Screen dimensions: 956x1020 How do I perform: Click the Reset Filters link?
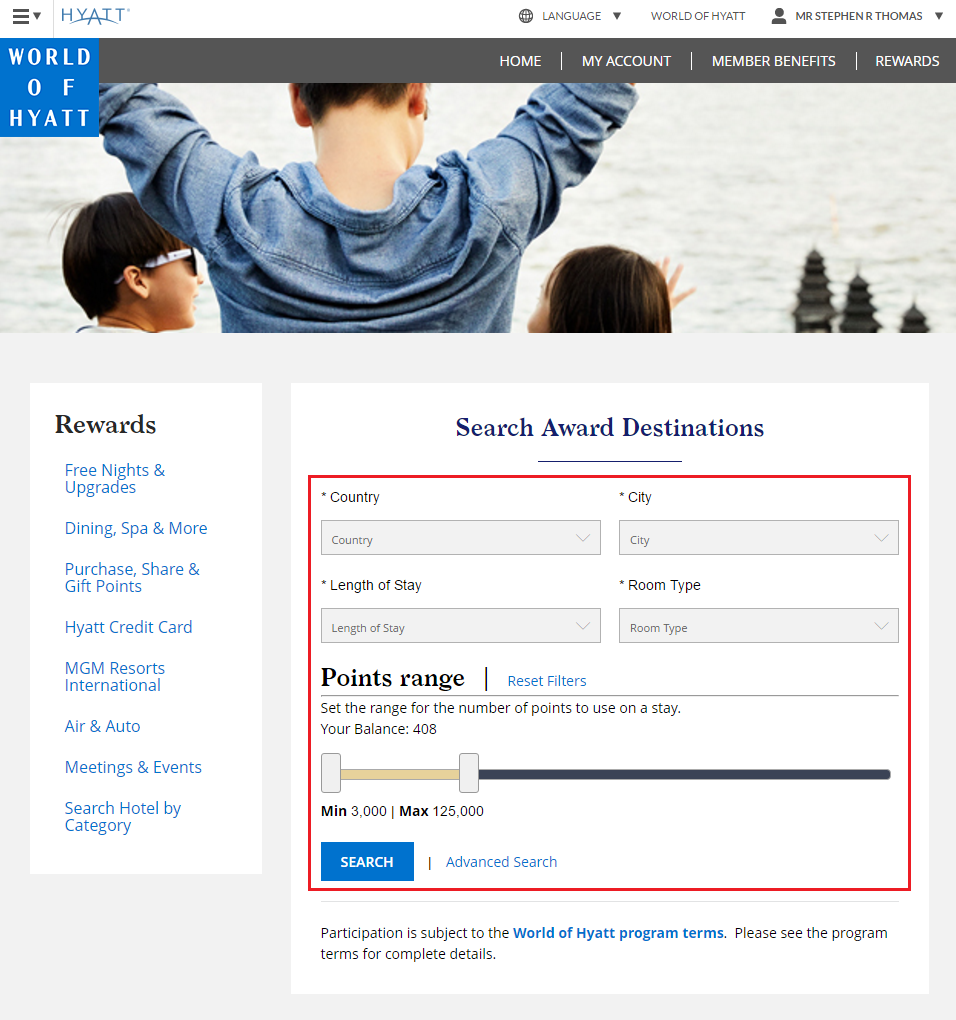(546, 681)
